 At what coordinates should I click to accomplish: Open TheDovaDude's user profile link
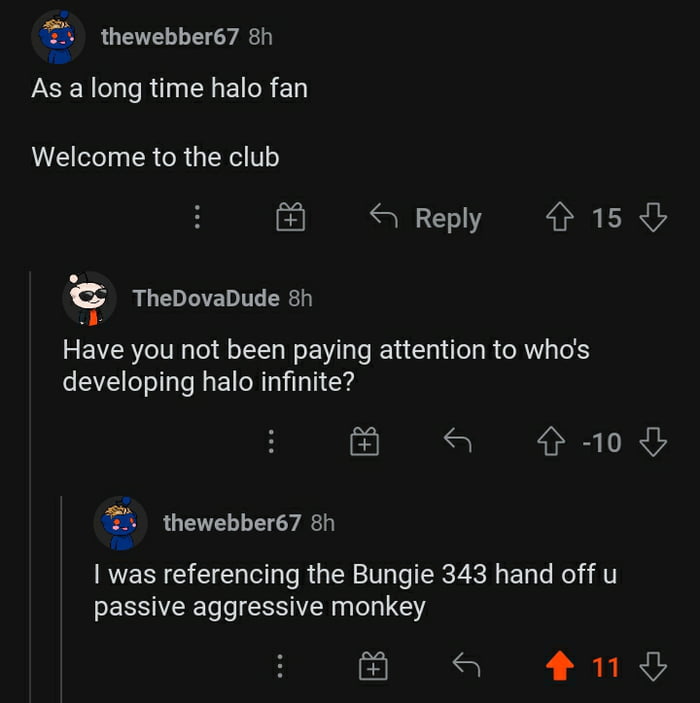(x=206, y=298)
